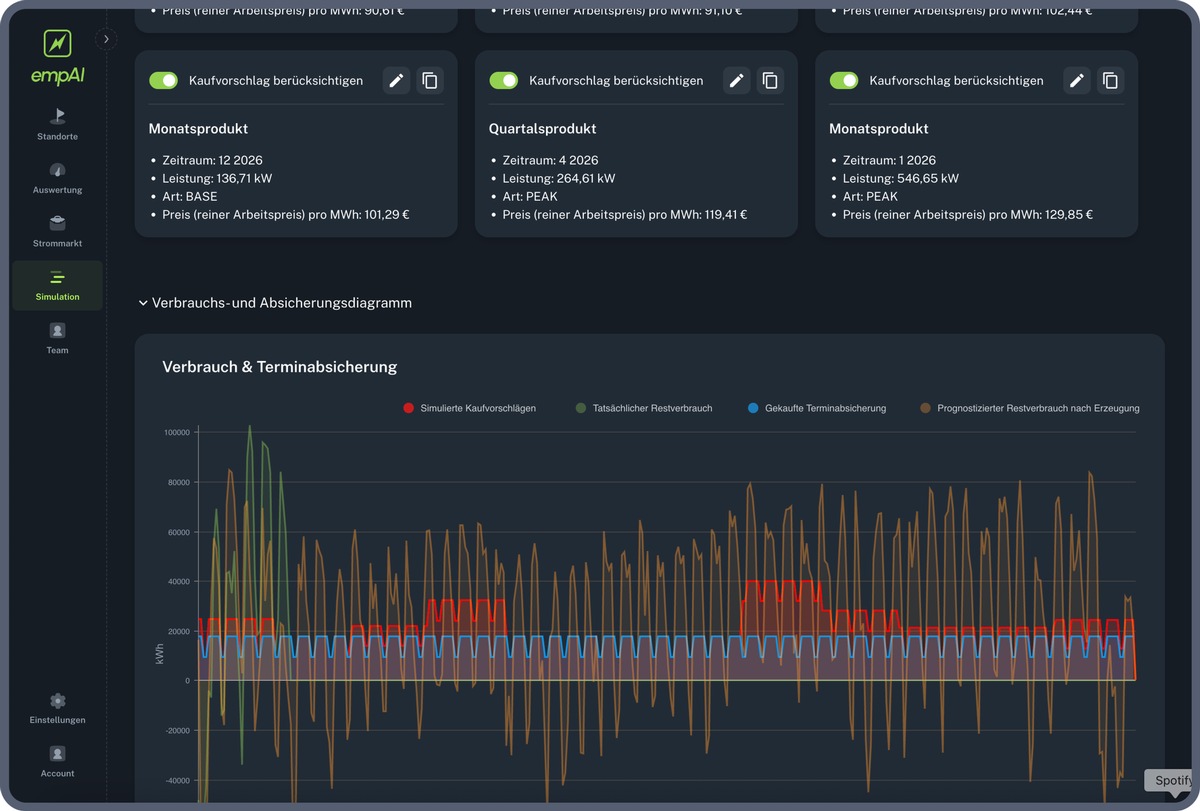Copy the Quartalsprodukt 4 2026 card
Image resolution: width=1200 pixels, height=811 pixels.
coord(770,81)
